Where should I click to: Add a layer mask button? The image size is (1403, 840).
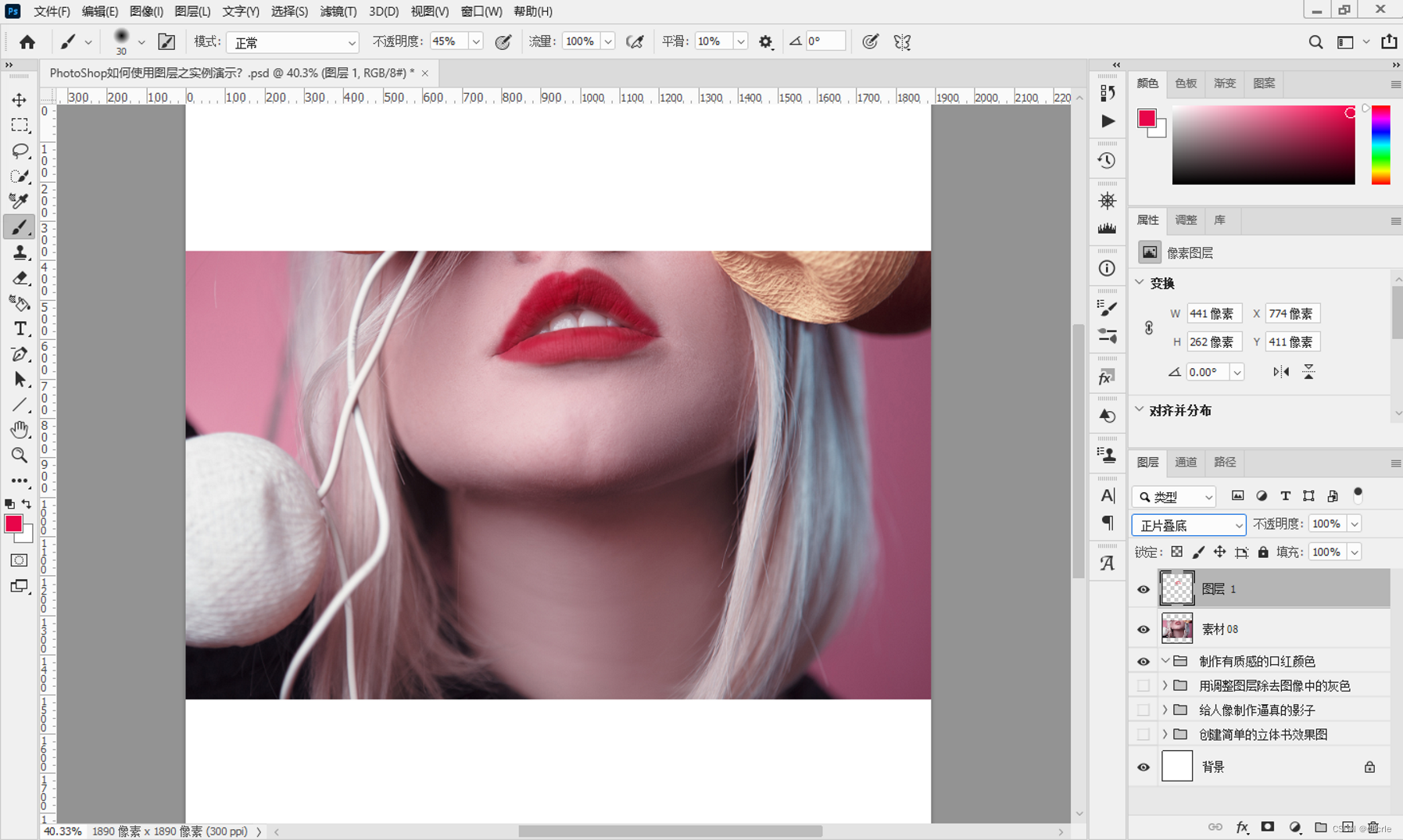(1268, 827)
